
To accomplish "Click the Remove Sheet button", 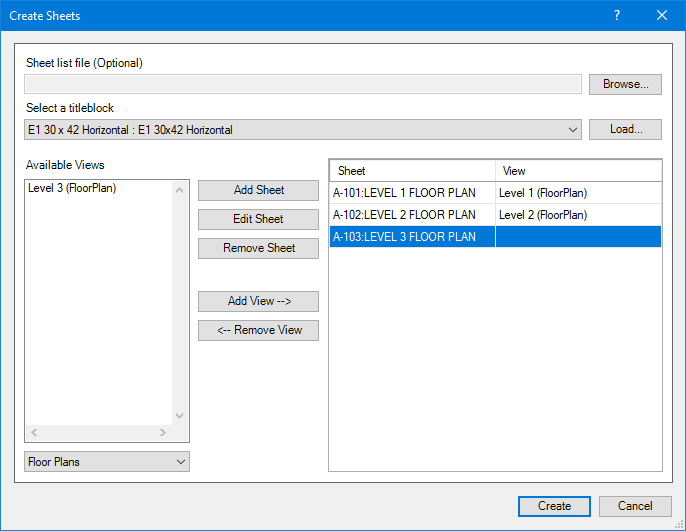I will [x=258, y=248].
